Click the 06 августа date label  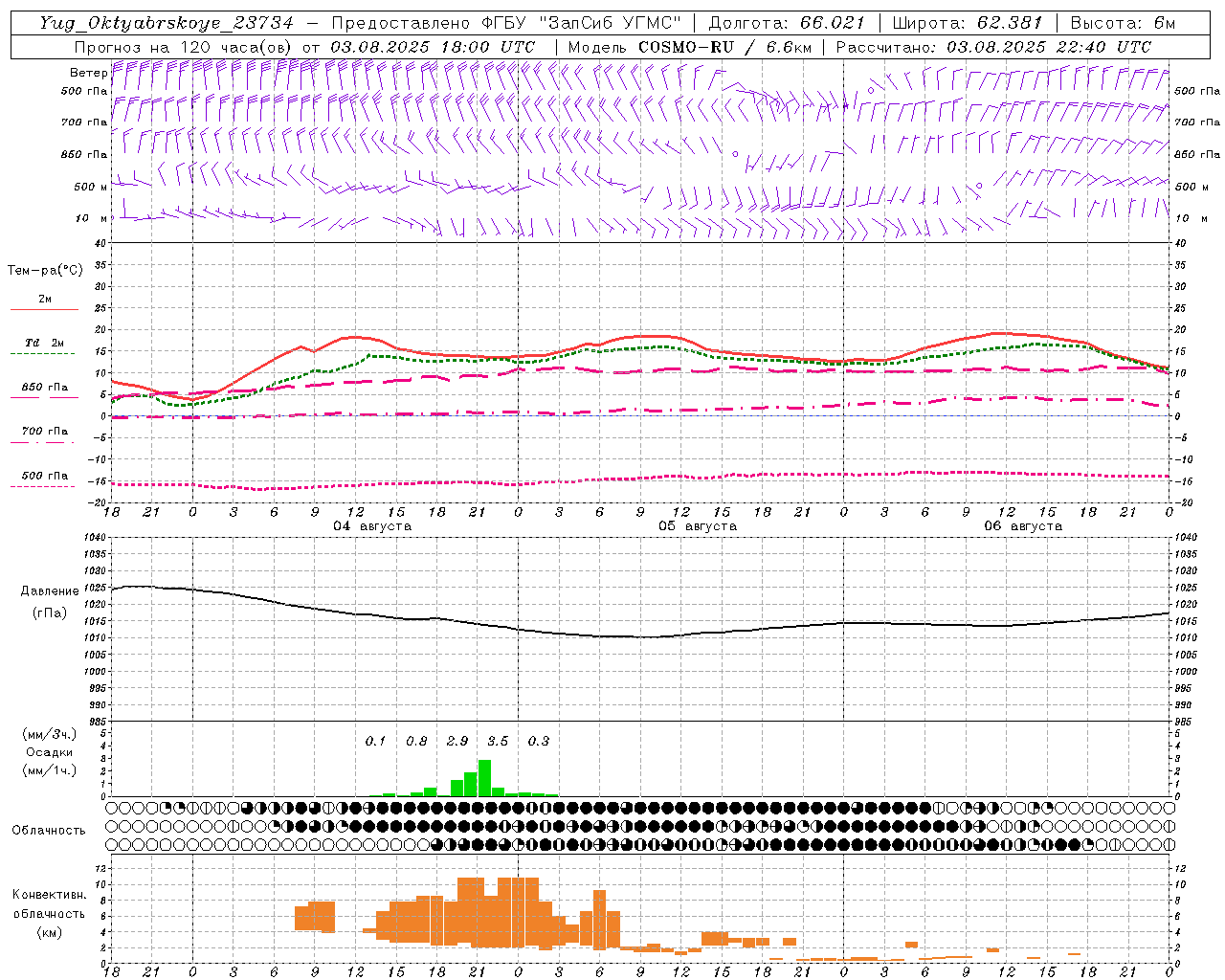1023,526
